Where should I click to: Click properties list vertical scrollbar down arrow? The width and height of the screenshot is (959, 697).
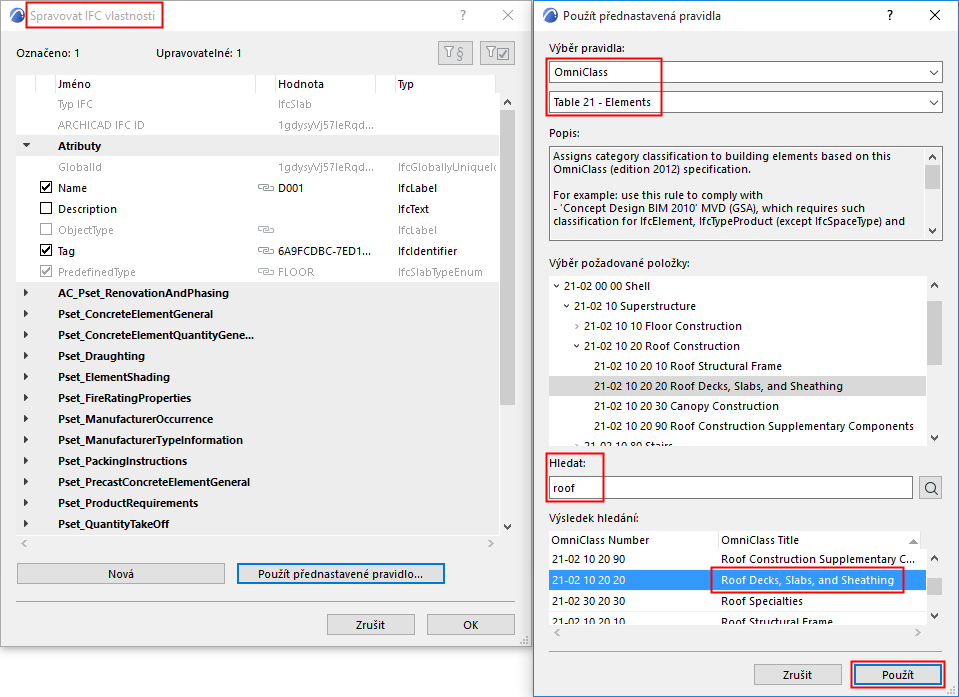point(507,526)
